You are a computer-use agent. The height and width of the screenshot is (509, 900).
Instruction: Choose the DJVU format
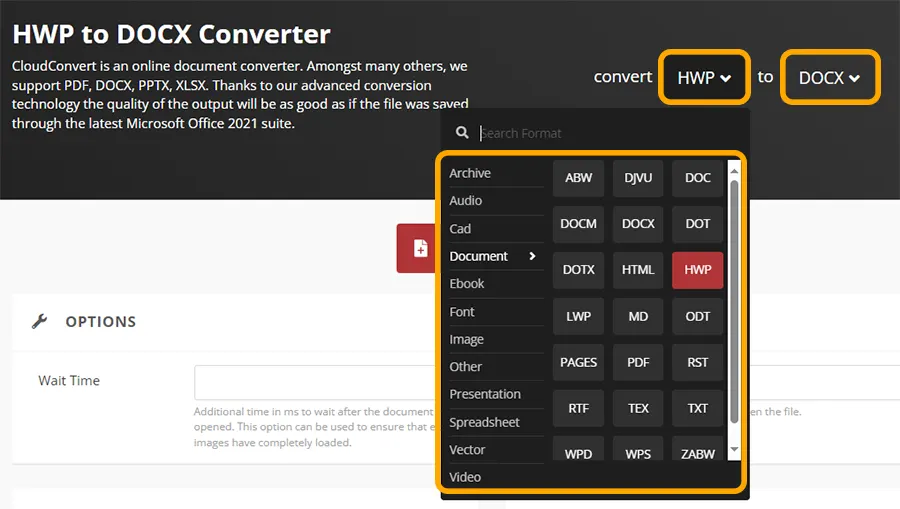click(638, 178)
